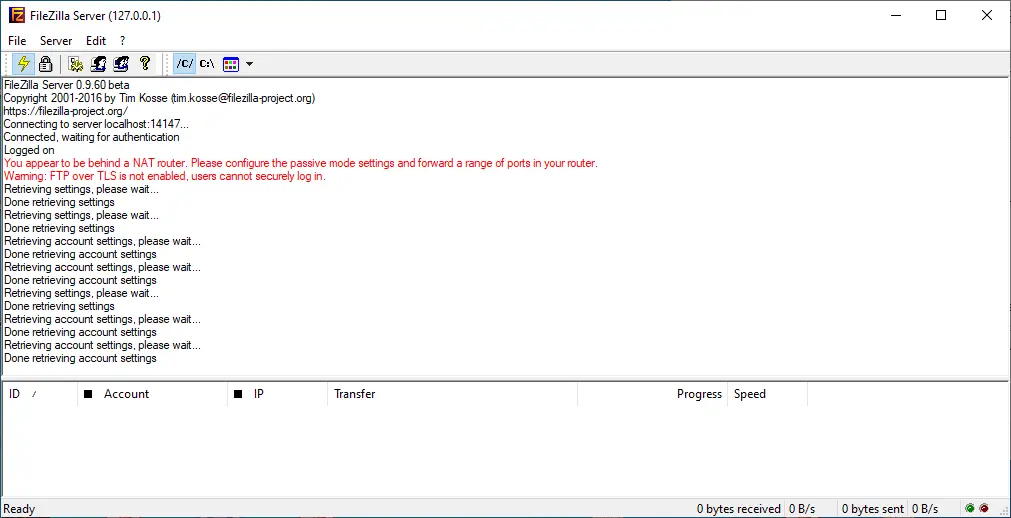
Task: Click the lock server padlock icon
Action: tap(45, 64)
